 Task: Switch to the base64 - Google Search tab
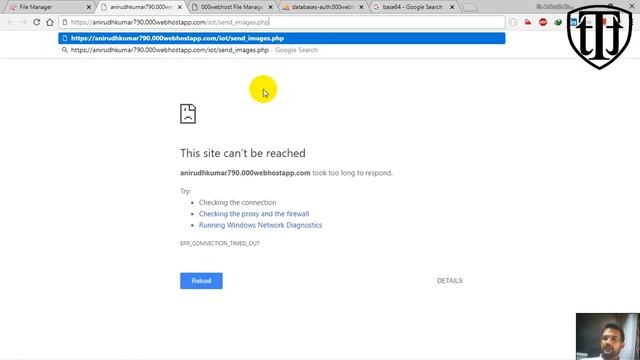tap(412, 7)
